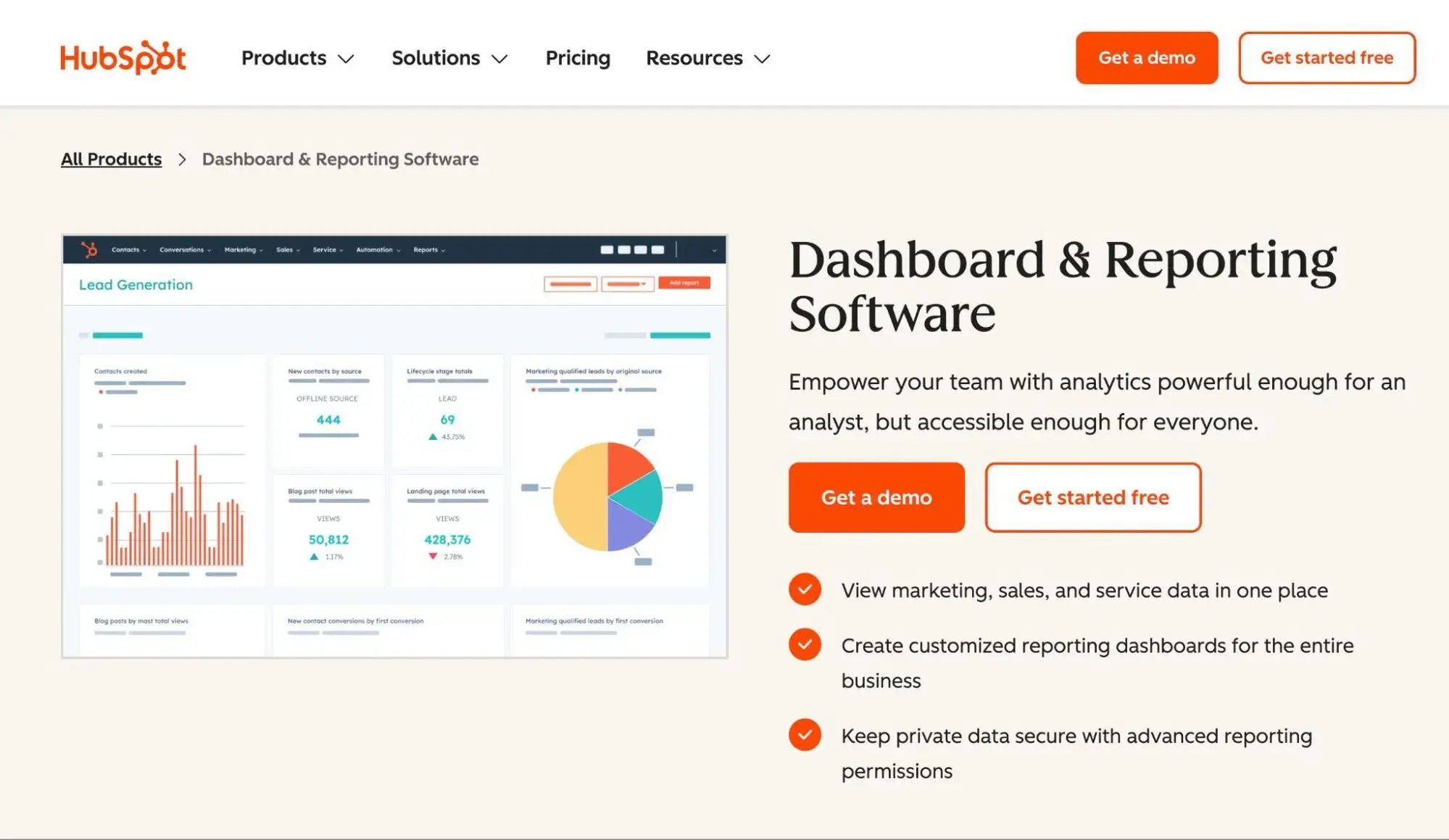Image resolution: width=1449 pixels, height=840 pixels.
Task: Click the teal pie chart segment
Action: [x=640, y=496]
